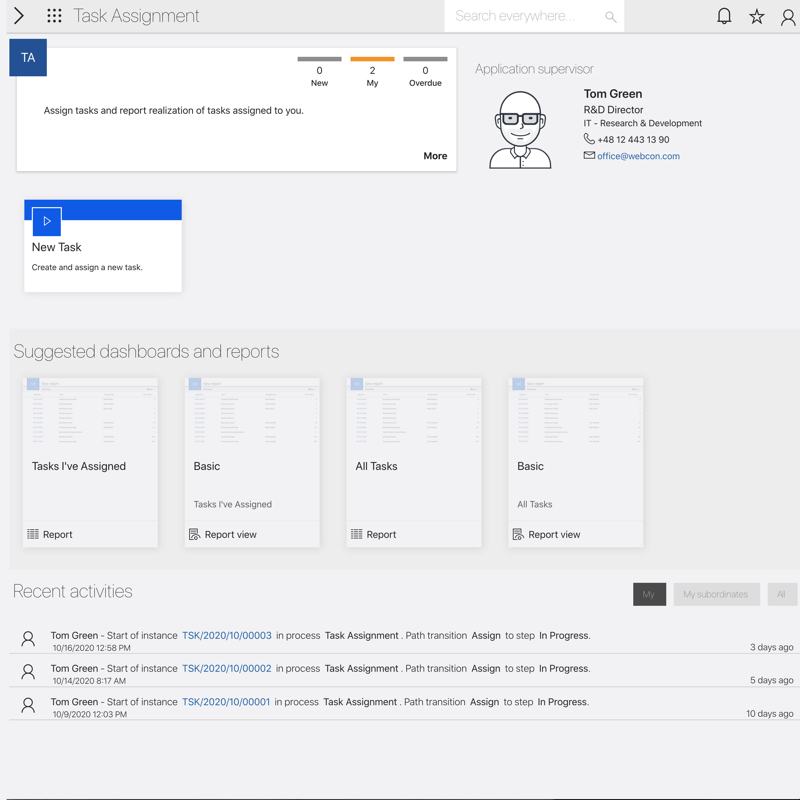
Task: Show All recent activities
Action: tap(781, 594)
